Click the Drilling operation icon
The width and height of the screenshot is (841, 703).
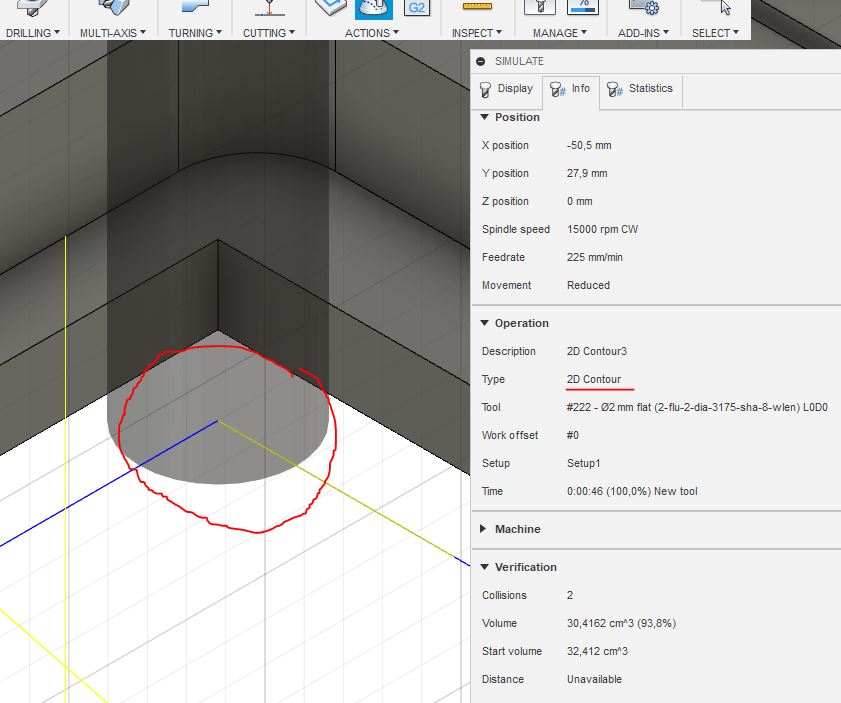32,7
